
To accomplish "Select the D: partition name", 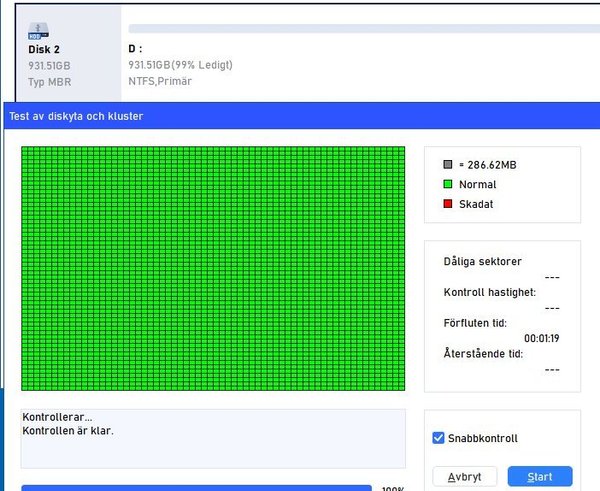I will [x=135, y=48].
